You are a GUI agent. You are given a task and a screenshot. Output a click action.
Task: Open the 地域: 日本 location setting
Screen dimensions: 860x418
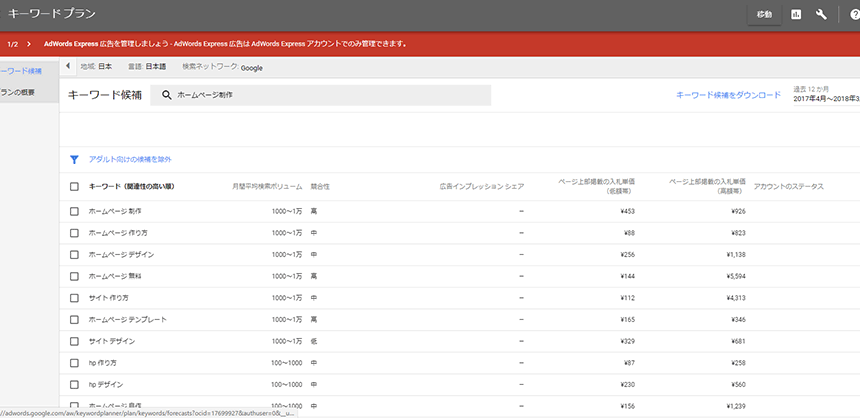96,66
